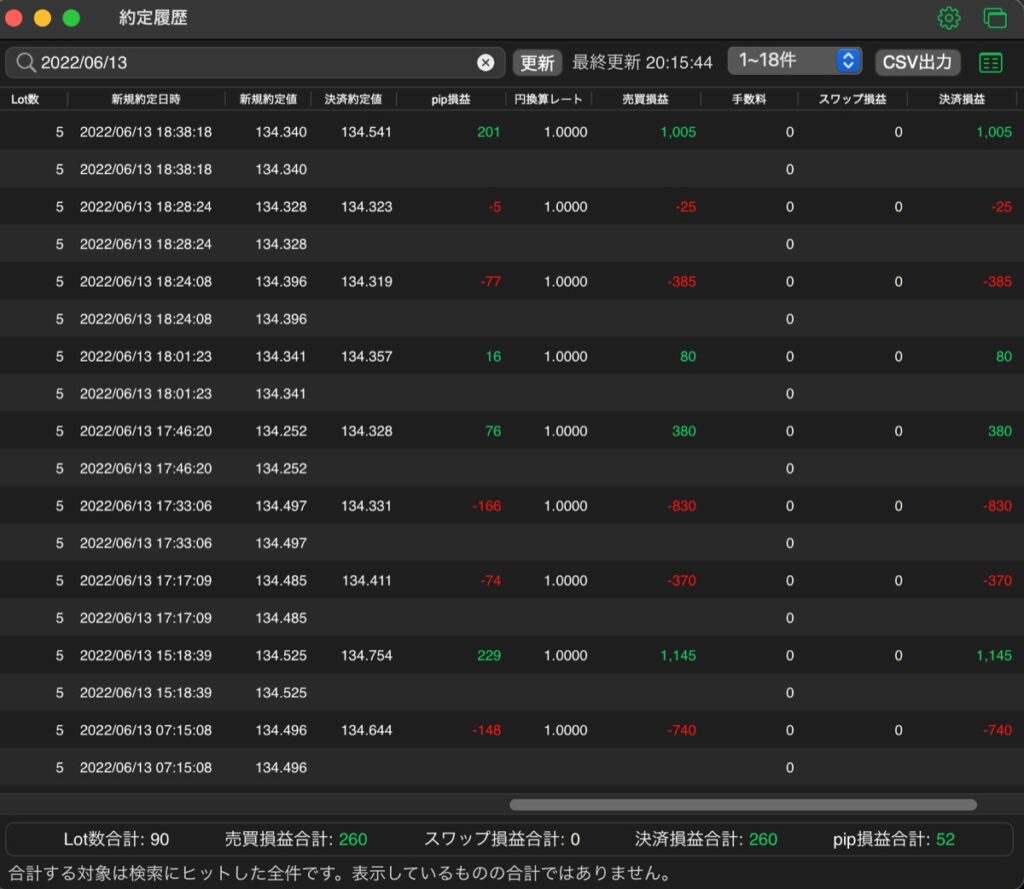Click the green table columns icon

[x=990, y=63]
